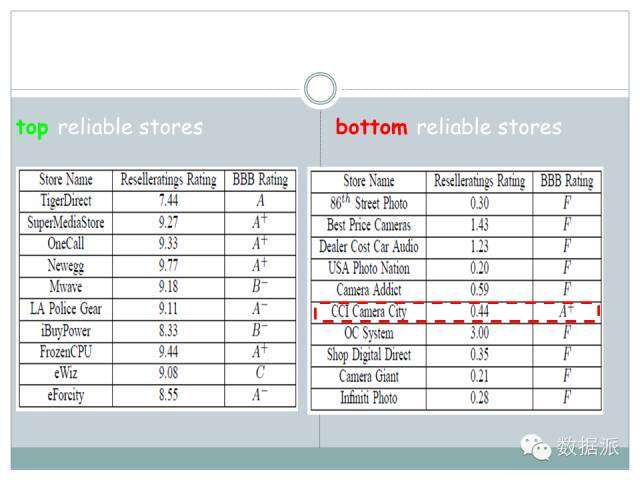The image size is (640, 480).
Task: Click the FrozenCPU 9.44 rating cell
Action: click(x=168, y=351)
